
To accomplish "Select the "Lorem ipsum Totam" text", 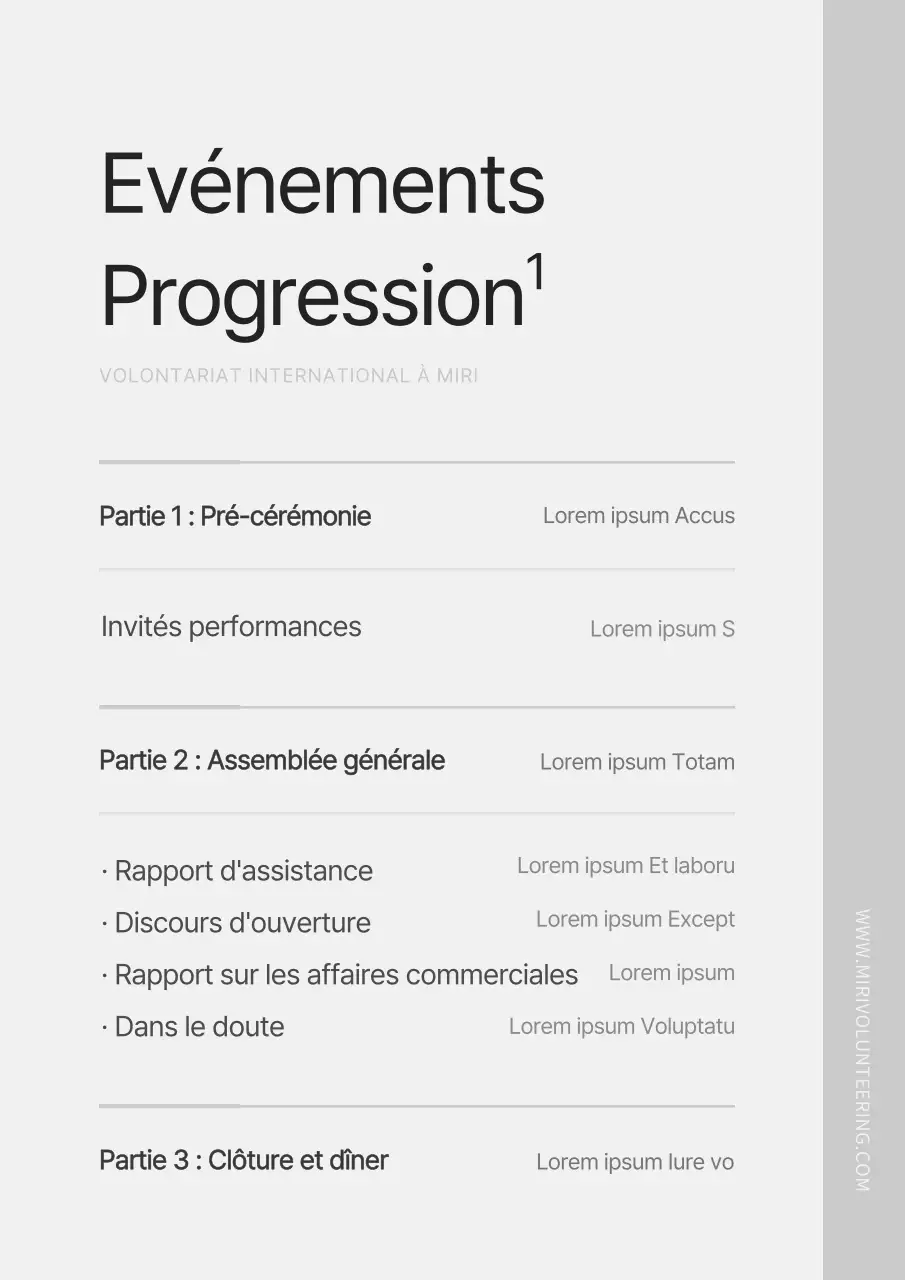I will [x=637, y=762].
